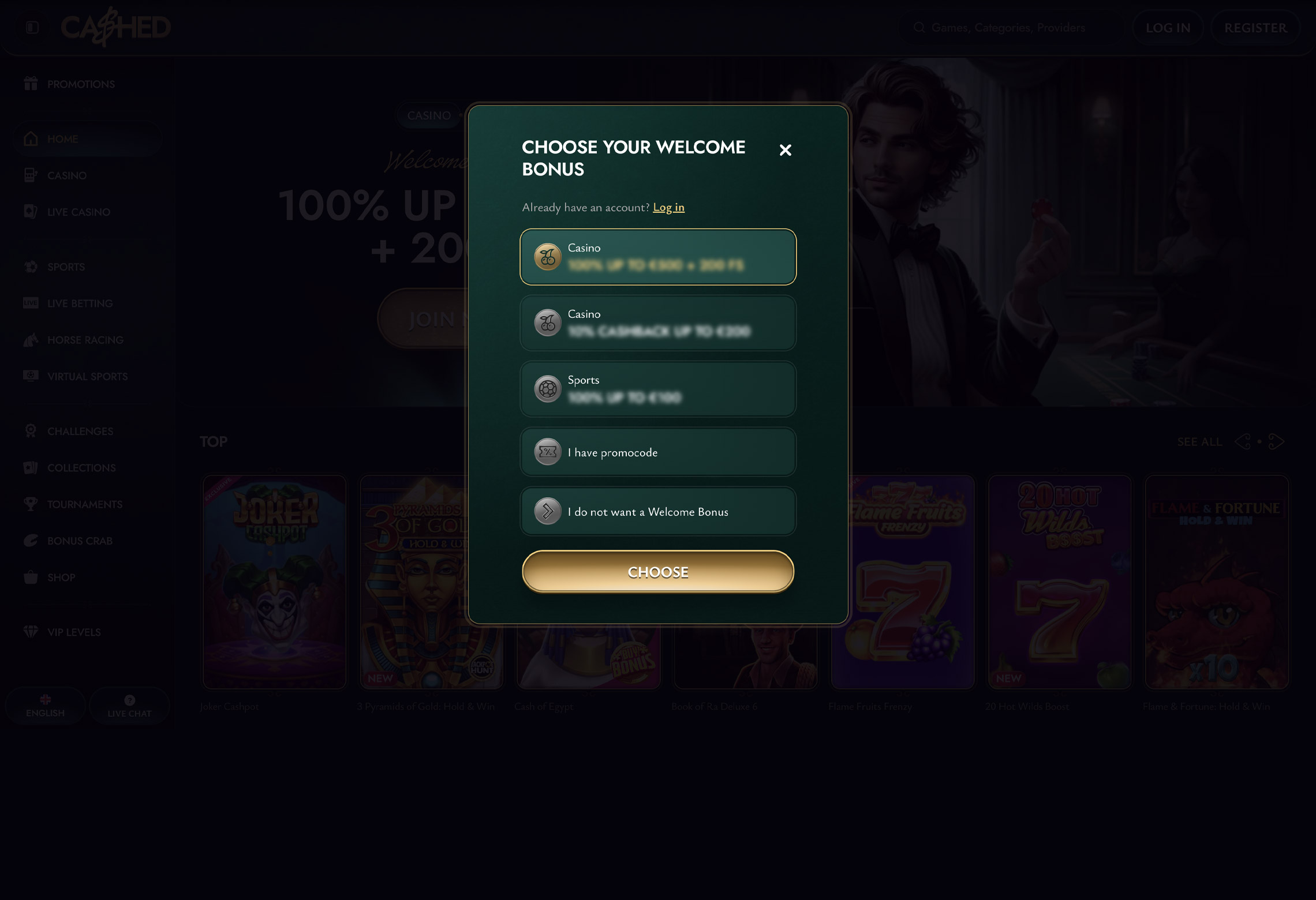Open Promotions from the sidebar gift icon
Screen dimensions: 1316x900
pos(31,84)
